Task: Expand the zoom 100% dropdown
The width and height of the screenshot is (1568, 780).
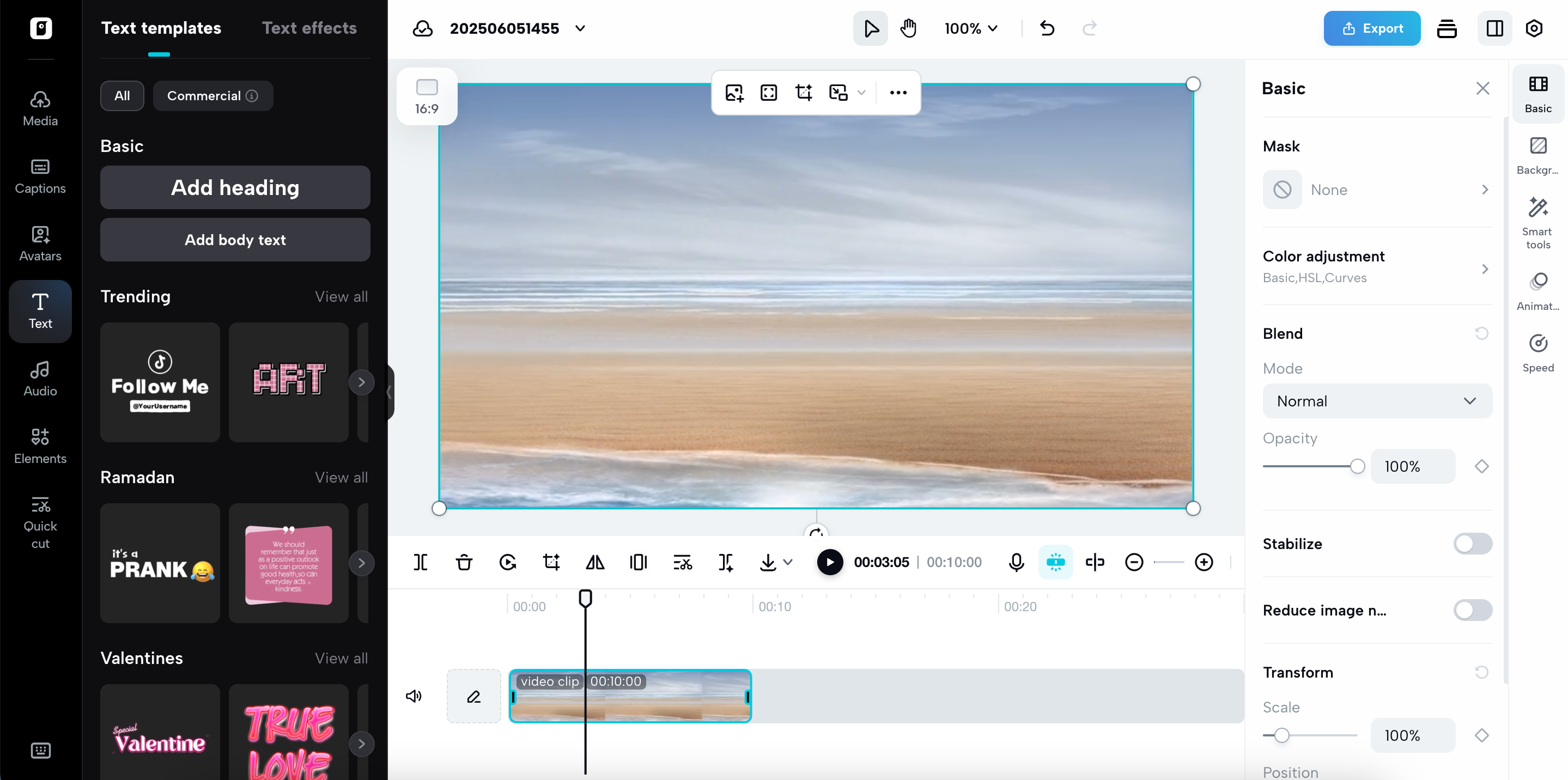Action: click(971, 28)
